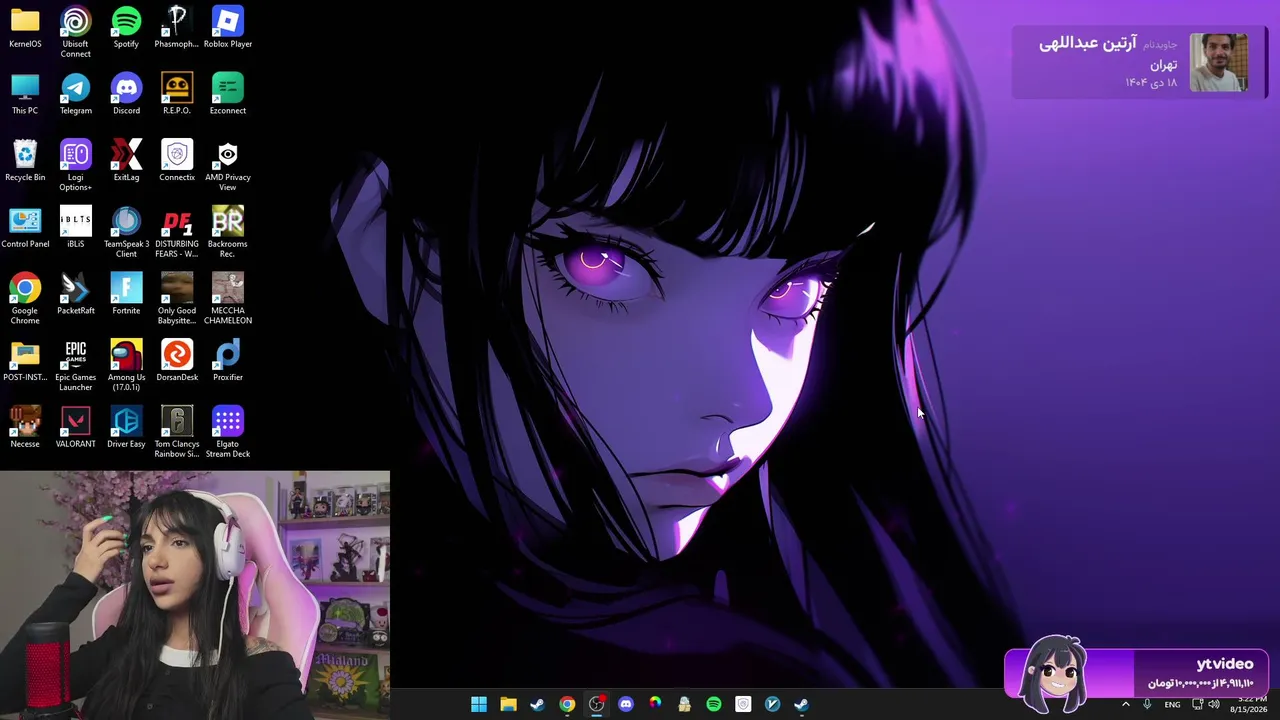This screenshot has width=1280, height=720.
Task: Select the Discord shortcut on the desktop
Action: pos(126,95)
